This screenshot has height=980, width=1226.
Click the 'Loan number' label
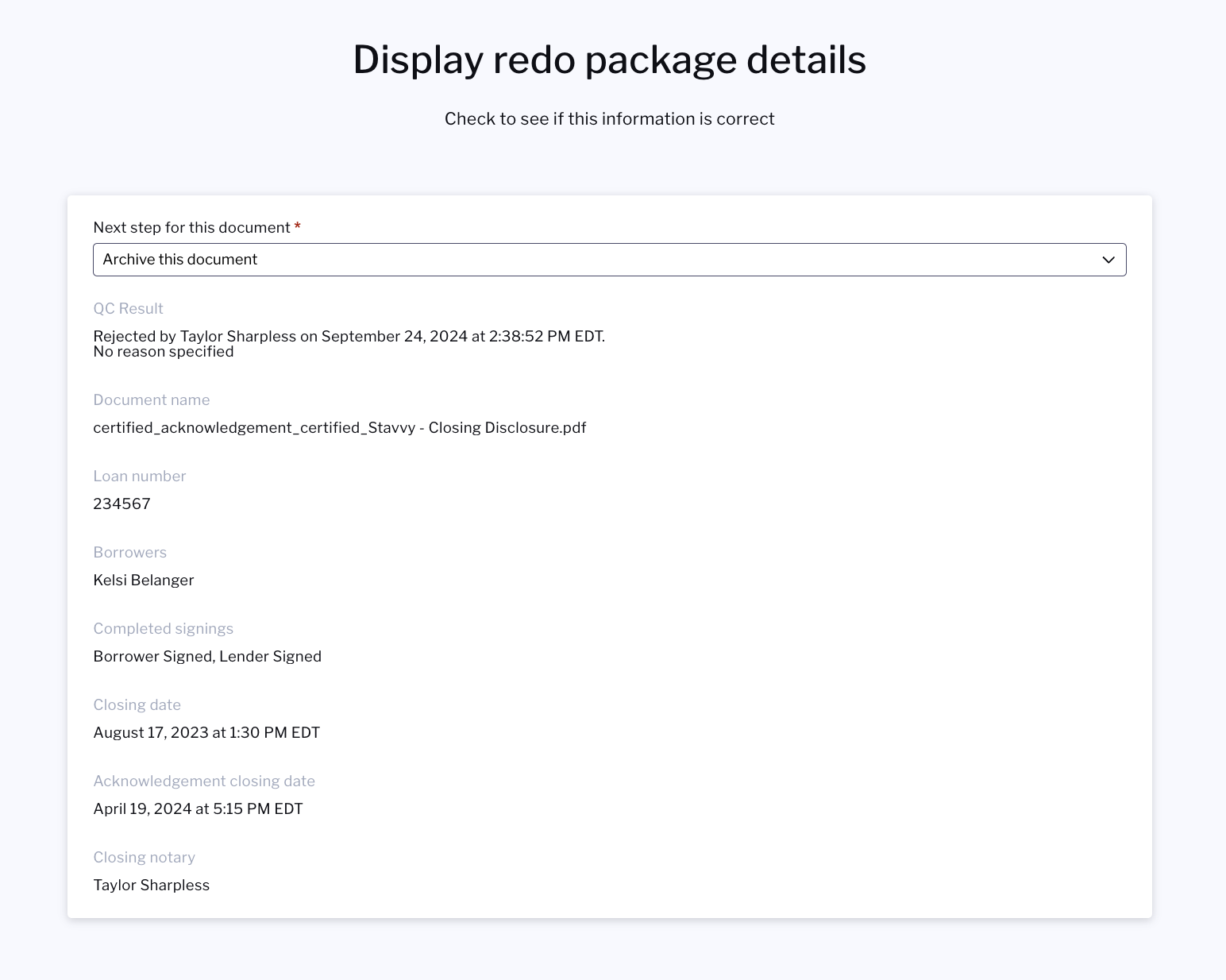[x=139, y=476]
